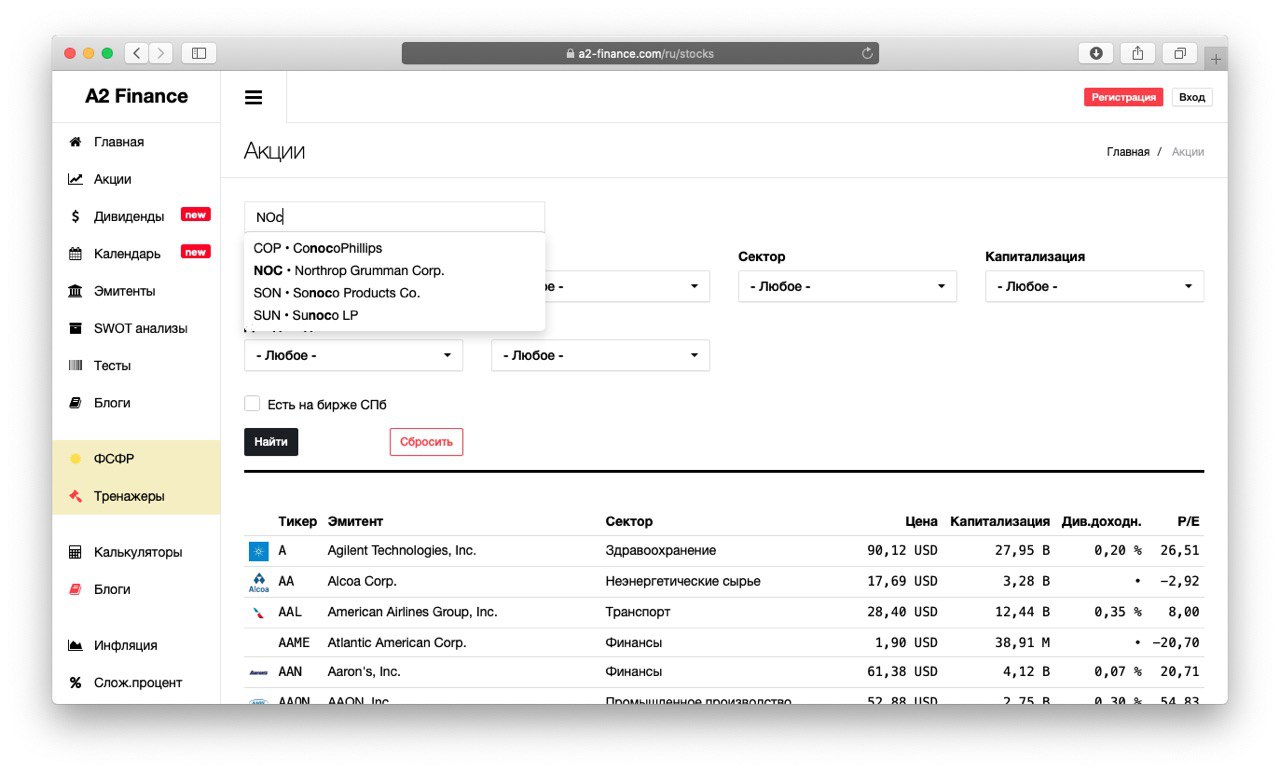1280x773 pixels.
Task: Open the Эмитенты sidebar item
Action: 136,291
